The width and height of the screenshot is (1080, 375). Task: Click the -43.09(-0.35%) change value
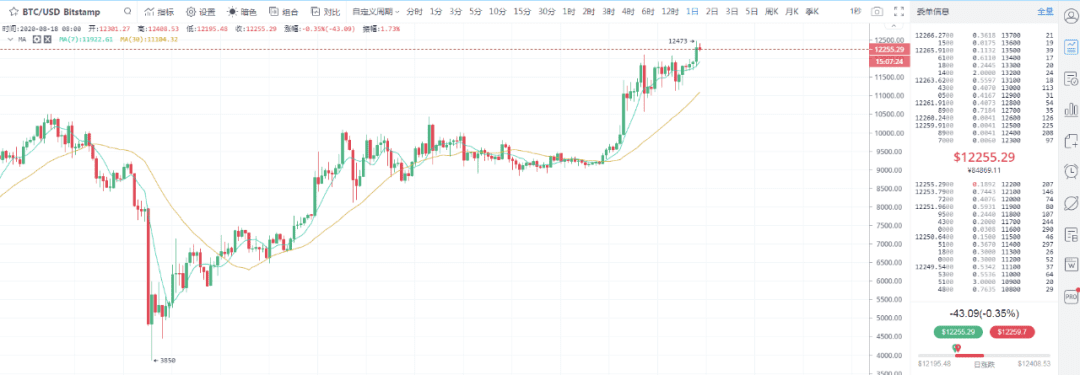tap(983, 314)
